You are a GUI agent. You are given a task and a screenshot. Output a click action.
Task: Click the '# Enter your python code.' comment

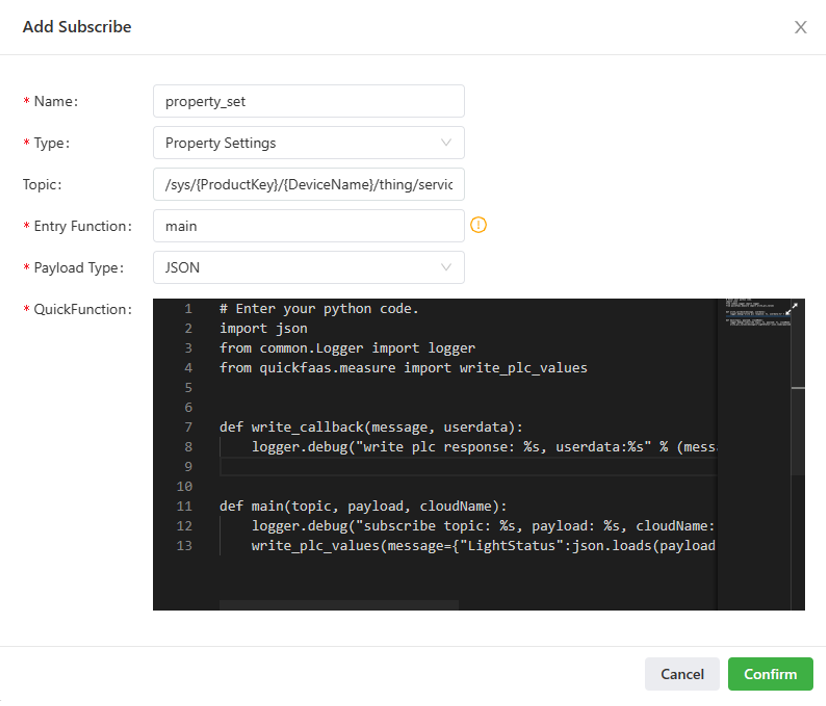coord(319,309)
